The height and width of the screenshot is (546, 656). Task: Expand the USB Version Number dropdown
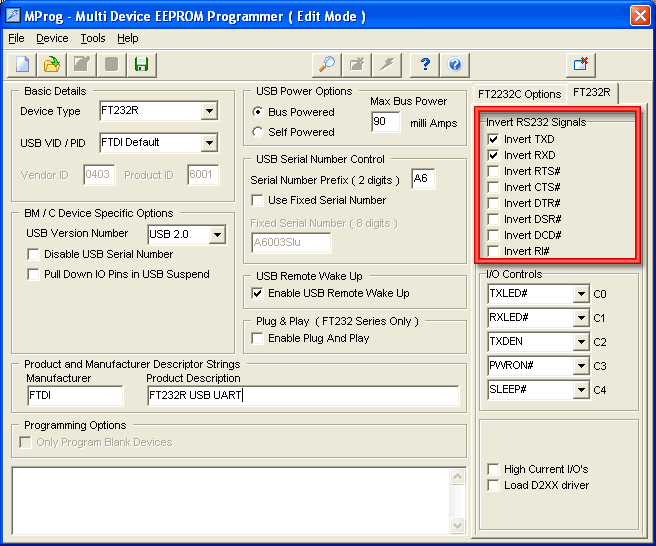pos(217,234)
